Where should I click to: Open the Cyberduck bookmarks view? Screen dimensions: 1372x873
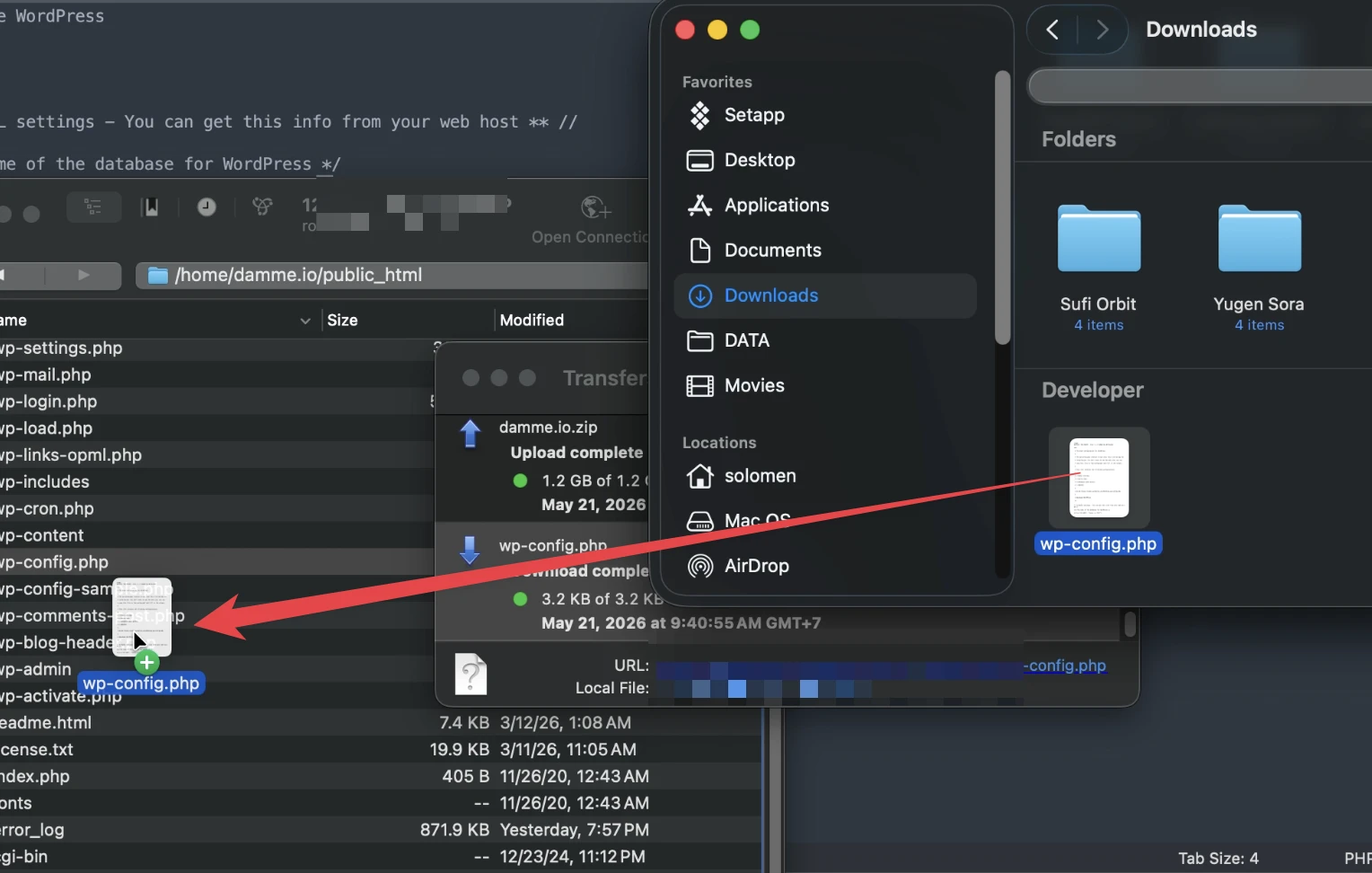pyautogui.click(x=151, y=207)
